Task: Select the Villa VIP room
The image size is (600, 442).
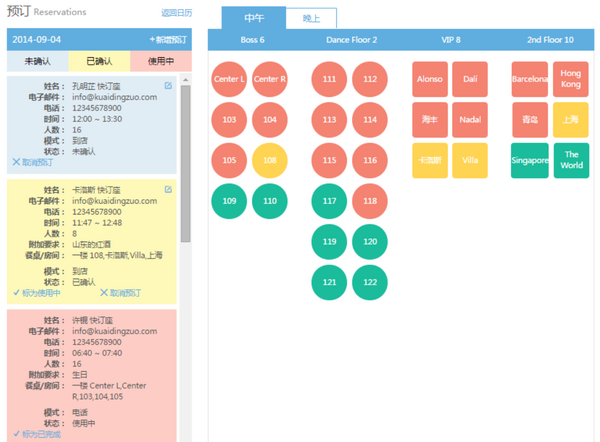Action: [470, 160]
